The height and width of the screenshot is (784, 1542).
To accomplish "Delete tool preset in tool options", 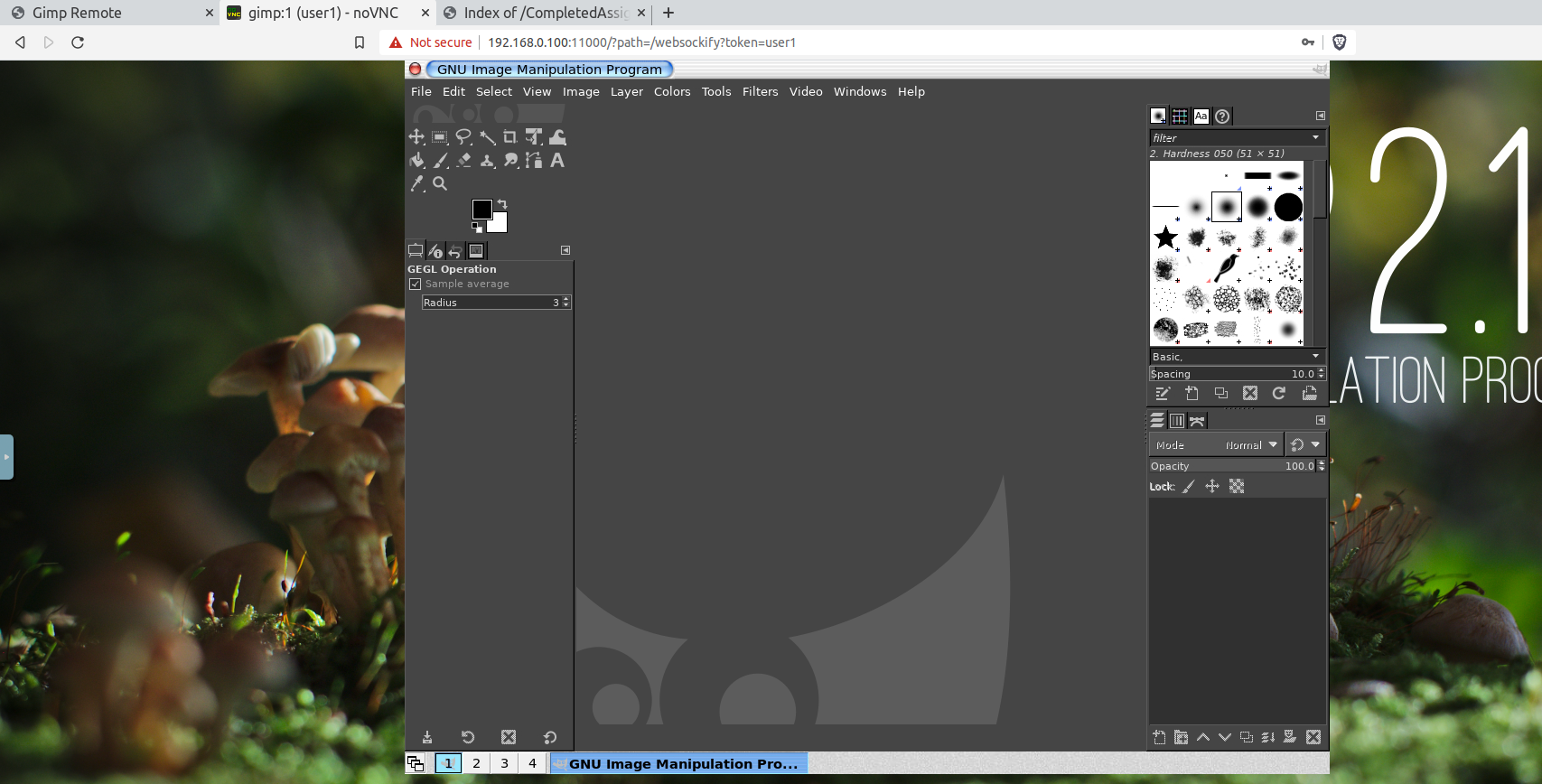I will pyautogui.click(x=509, y=737).
